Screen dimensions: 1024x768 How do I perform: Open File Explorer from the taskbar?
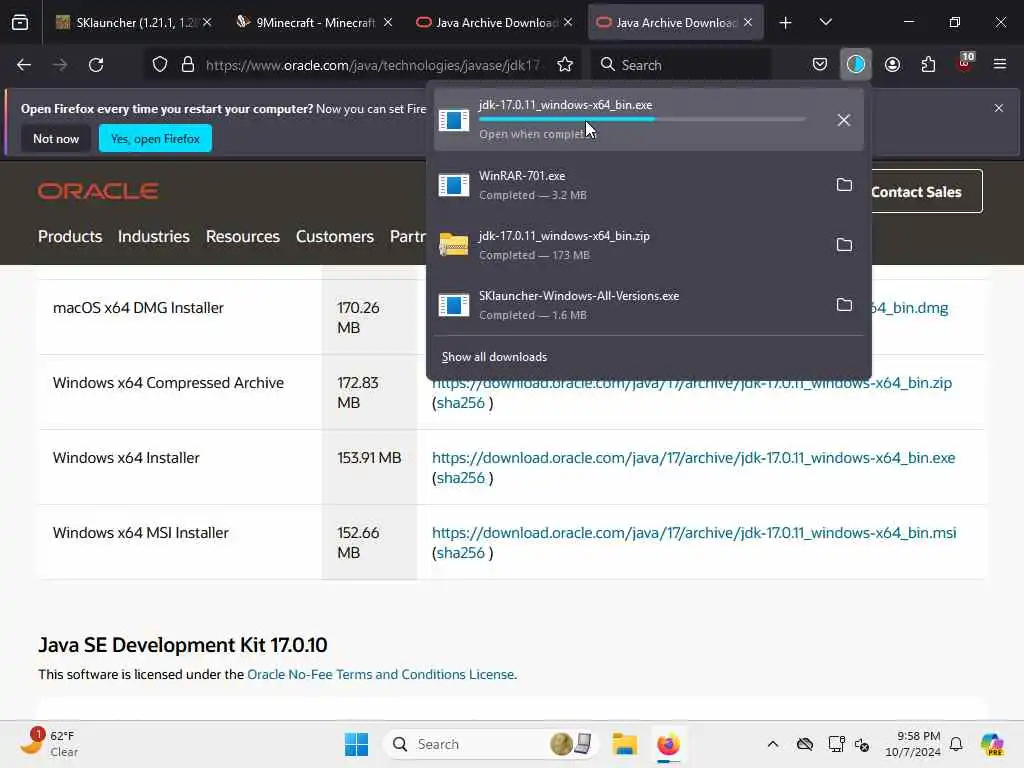[x=624, y=744]
